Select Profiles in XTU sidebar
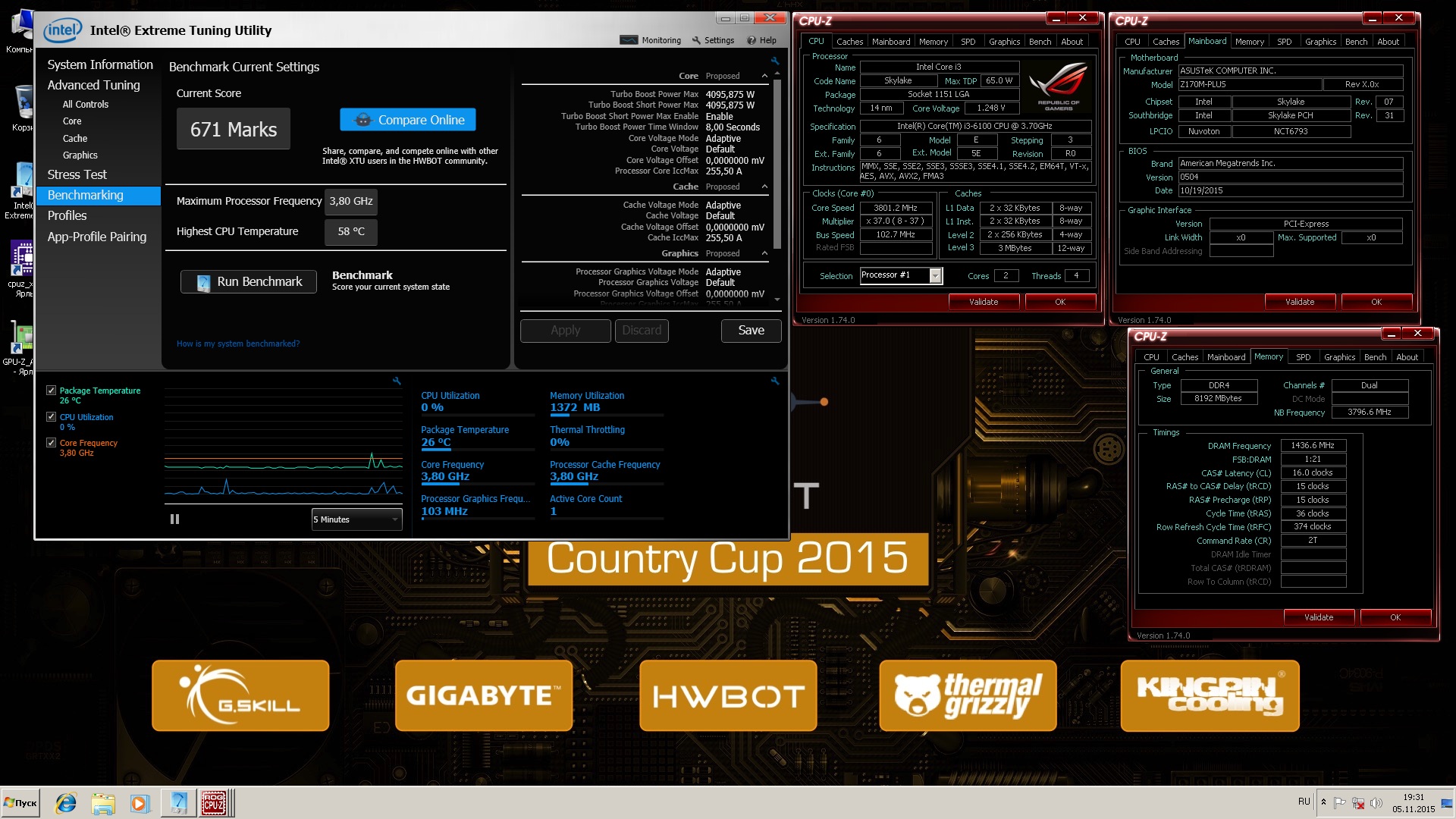The height and width of the screenshot is (819, 1456). click(67, 215)
